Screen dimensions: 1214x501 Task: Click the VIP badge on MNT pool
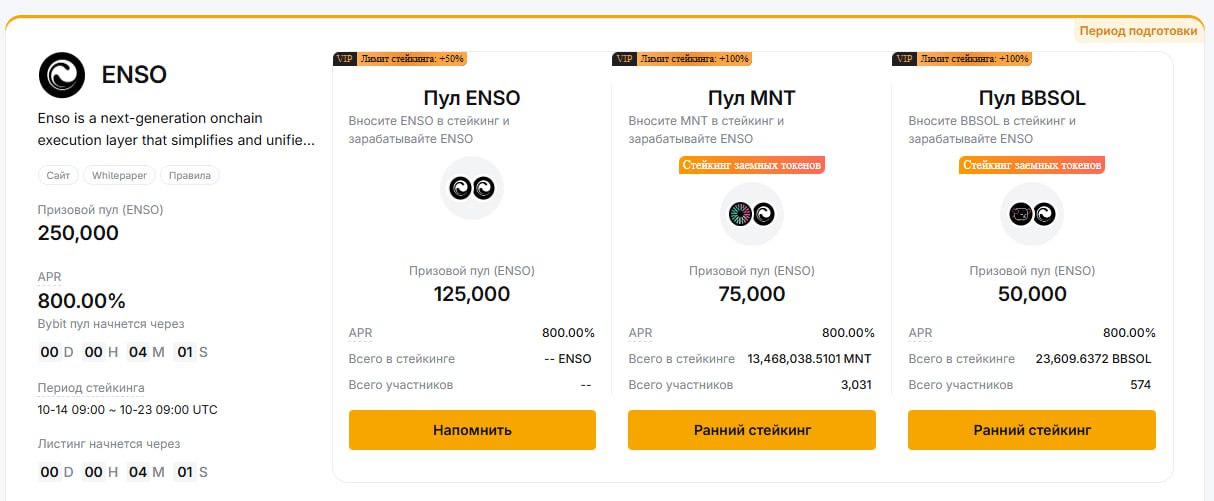[x=623, y=59]
